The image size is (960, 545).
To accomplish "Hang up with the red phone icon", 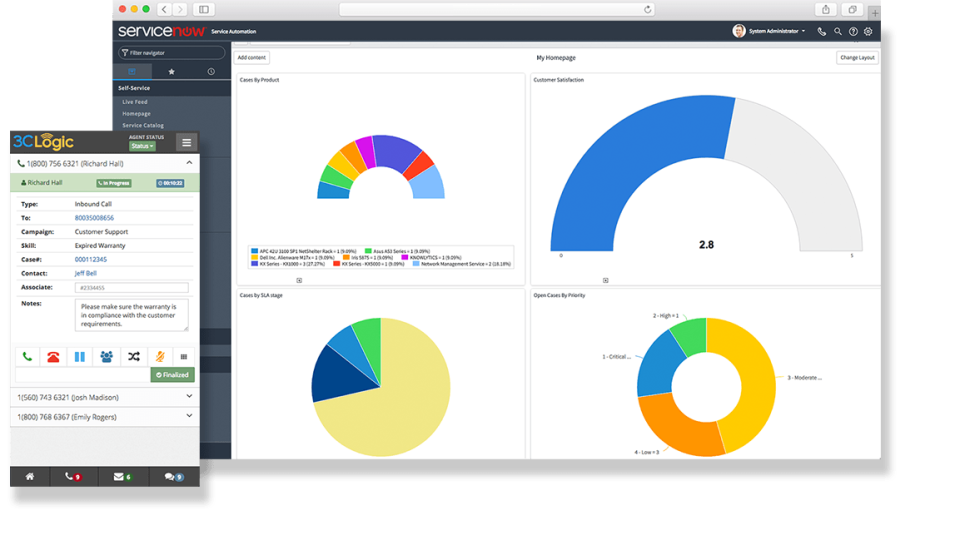I will 53,356.
